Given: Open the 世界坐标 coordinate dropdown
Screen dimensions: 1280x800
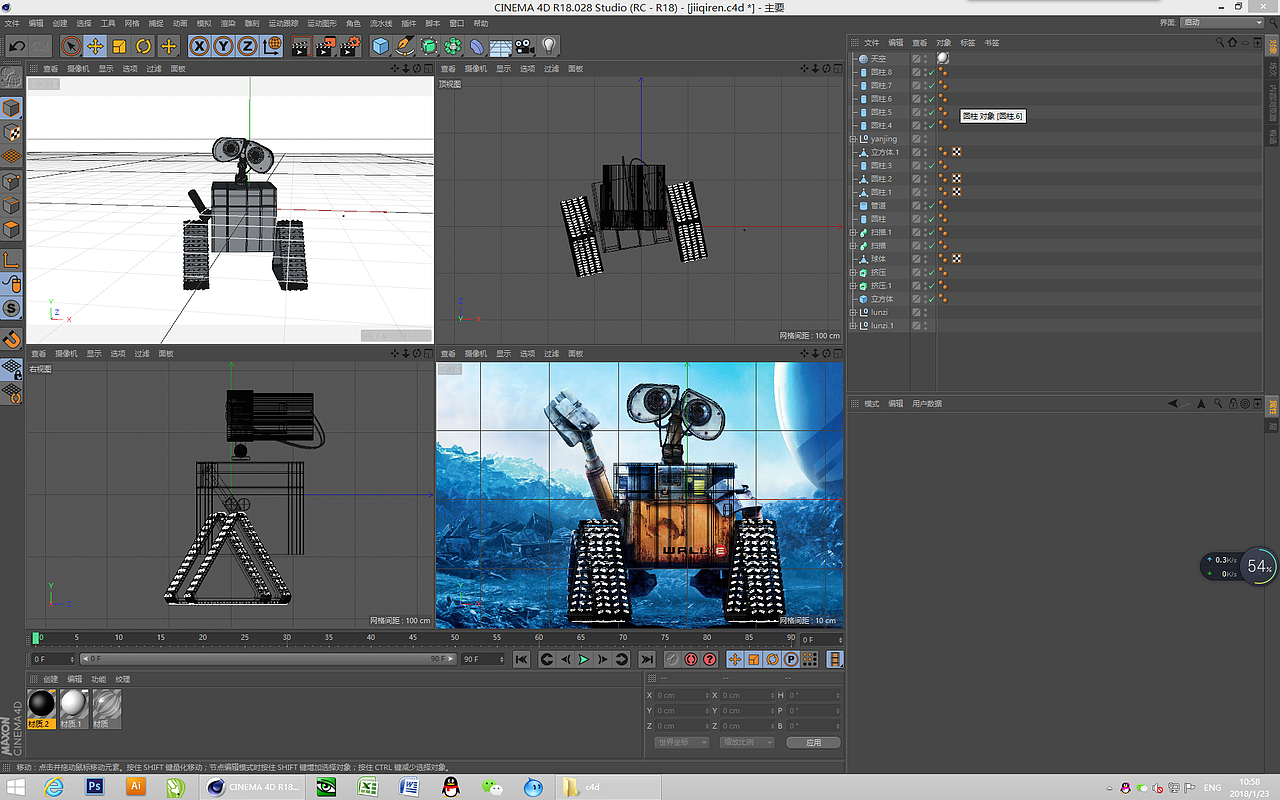Looking at the screenshot, I should pyautogui.click(x=681, y=742).
